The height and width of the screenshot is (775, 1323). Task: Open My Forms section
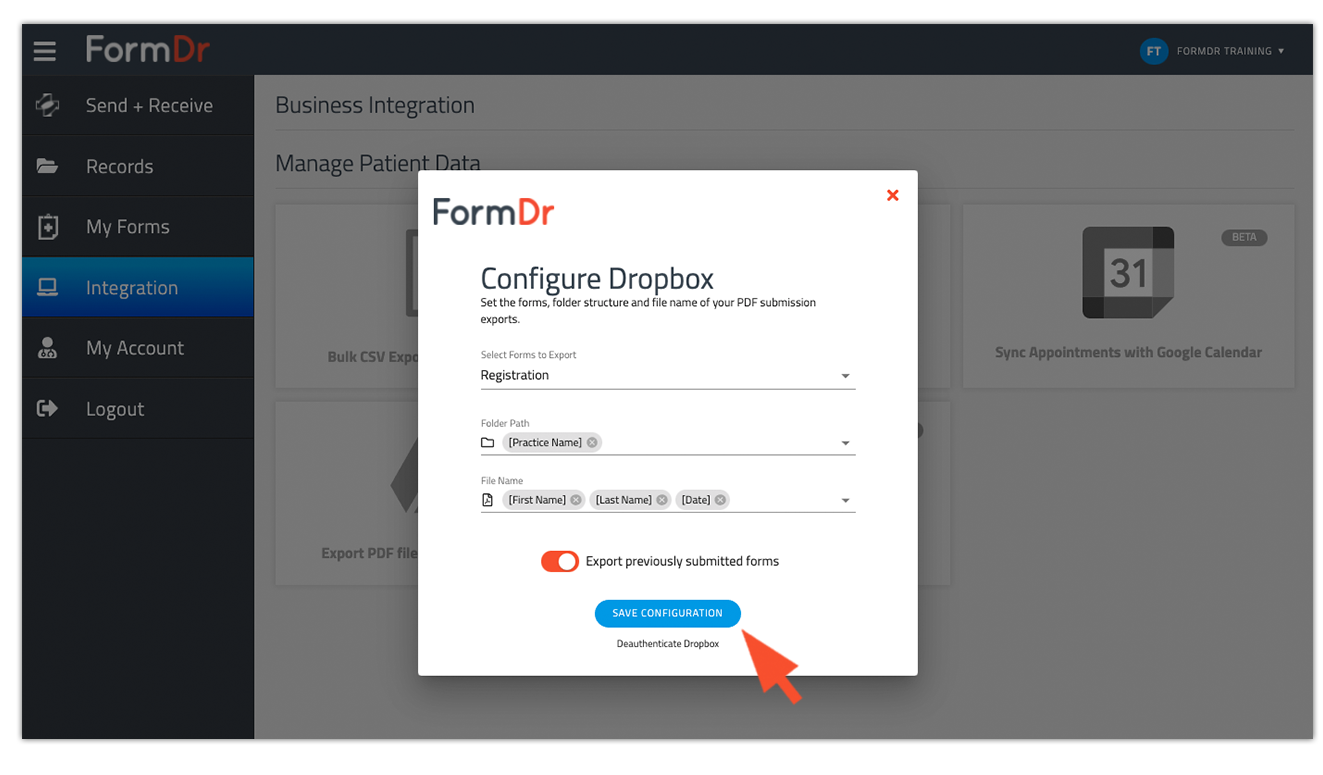point(138,227)
